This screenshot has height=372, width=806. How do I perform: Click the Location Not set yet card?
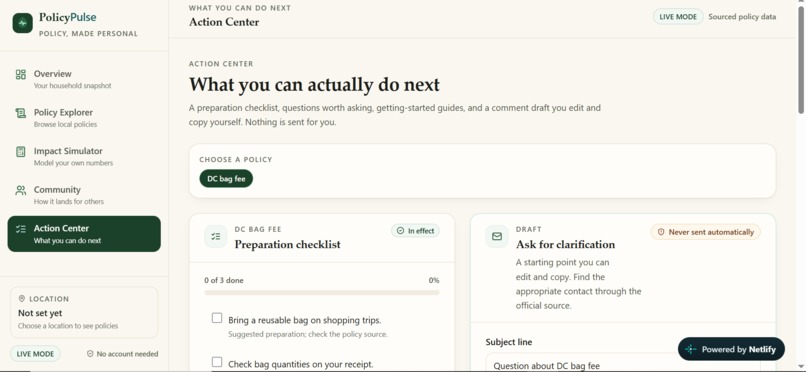click(x=84, y=312)
